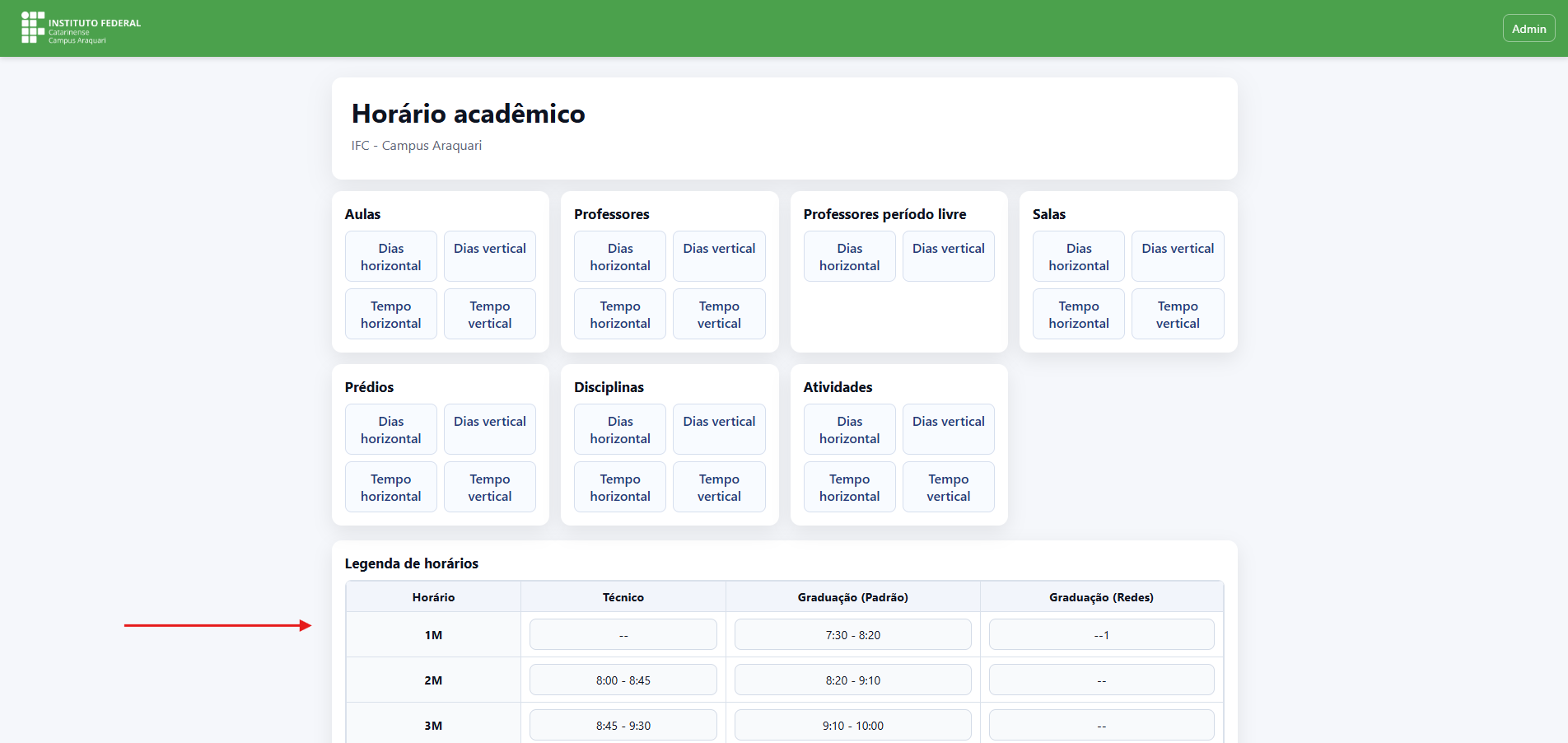Open the Admin button in header
The height and width of the screenshot is (743, 1568).
click(x=1528, y=29)
